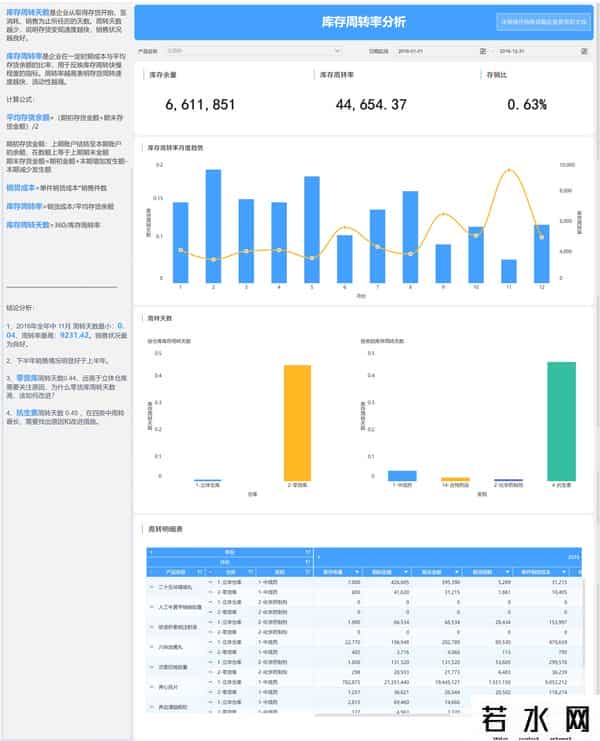The width and height of the screenshot is (600, 741).
Task: Collapse the 二十五味珊瑚丸 product row
Action: click(150, 586)
